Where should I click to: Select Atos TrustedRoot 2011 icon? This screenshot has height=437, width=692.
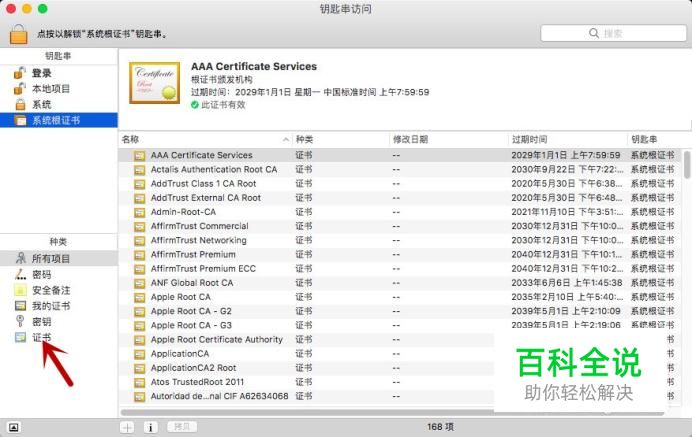139,382
